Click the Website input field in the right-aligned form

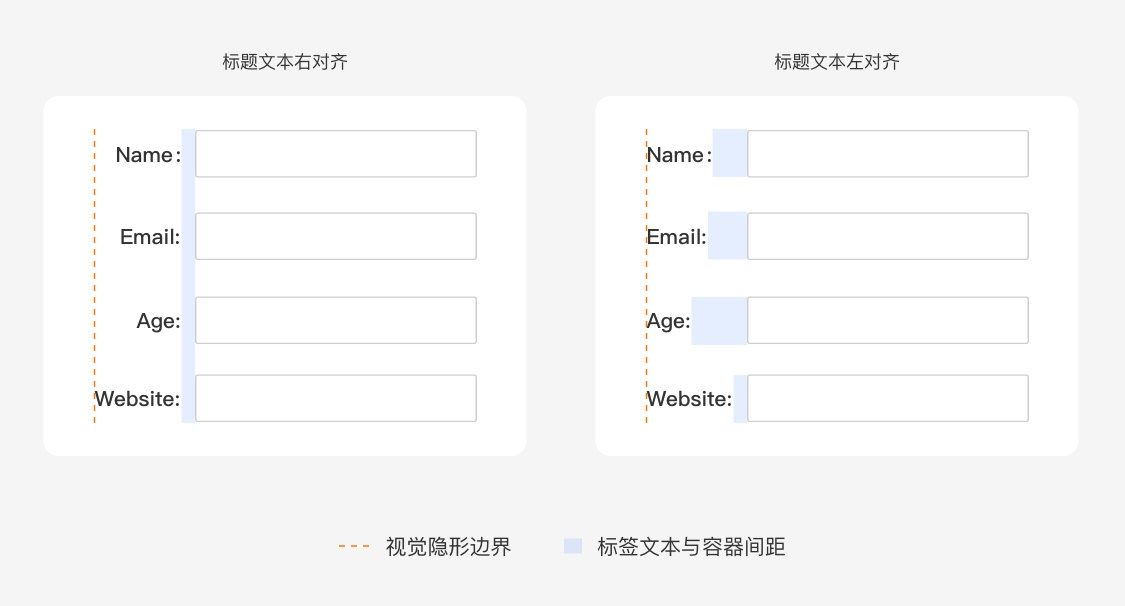click(x=336, y=398)
